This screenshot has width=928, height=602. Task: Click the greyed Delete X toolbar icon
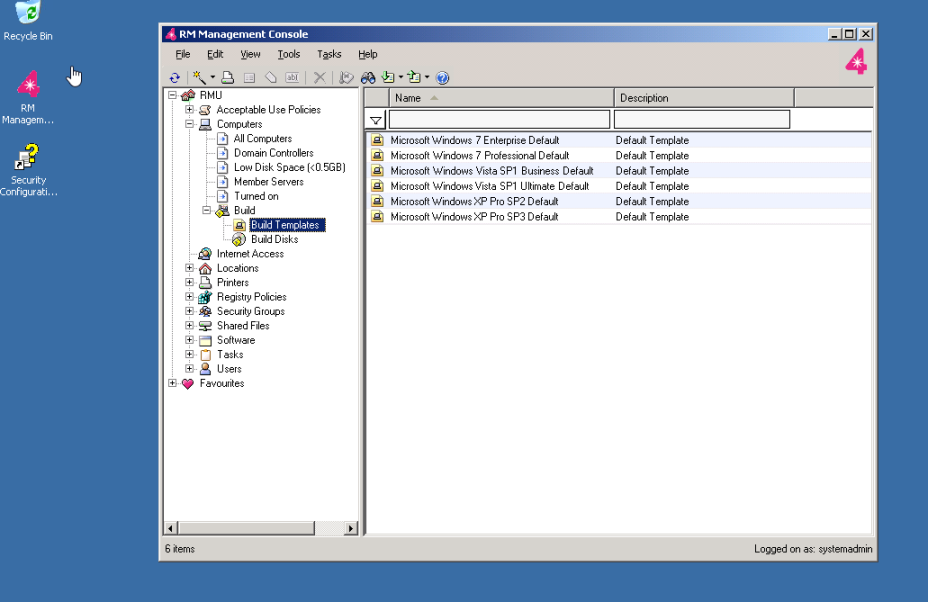[320, 78]
